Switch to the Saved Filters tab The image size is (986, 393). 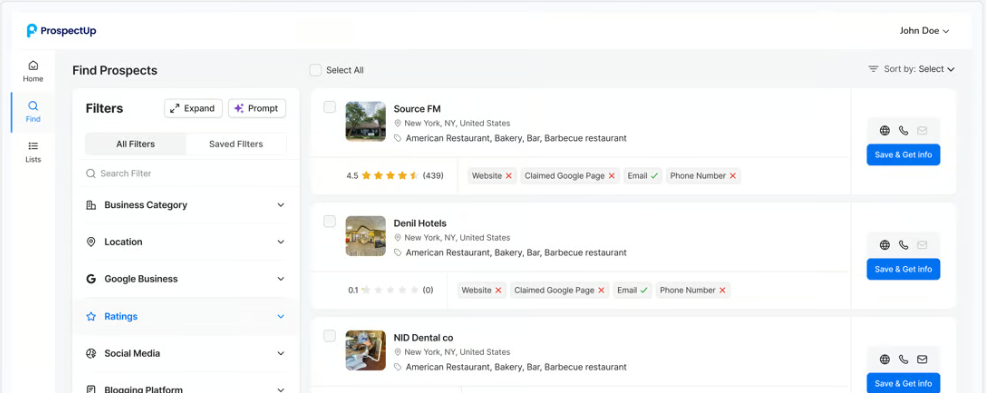click(236, 144)
